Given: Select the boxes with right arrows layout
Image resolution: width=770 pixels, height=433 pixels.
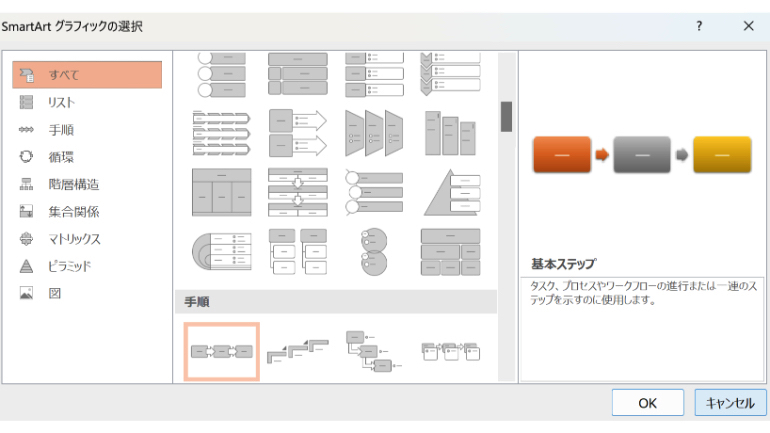Looking at the screenshot, I should click(x=298, y=133).
